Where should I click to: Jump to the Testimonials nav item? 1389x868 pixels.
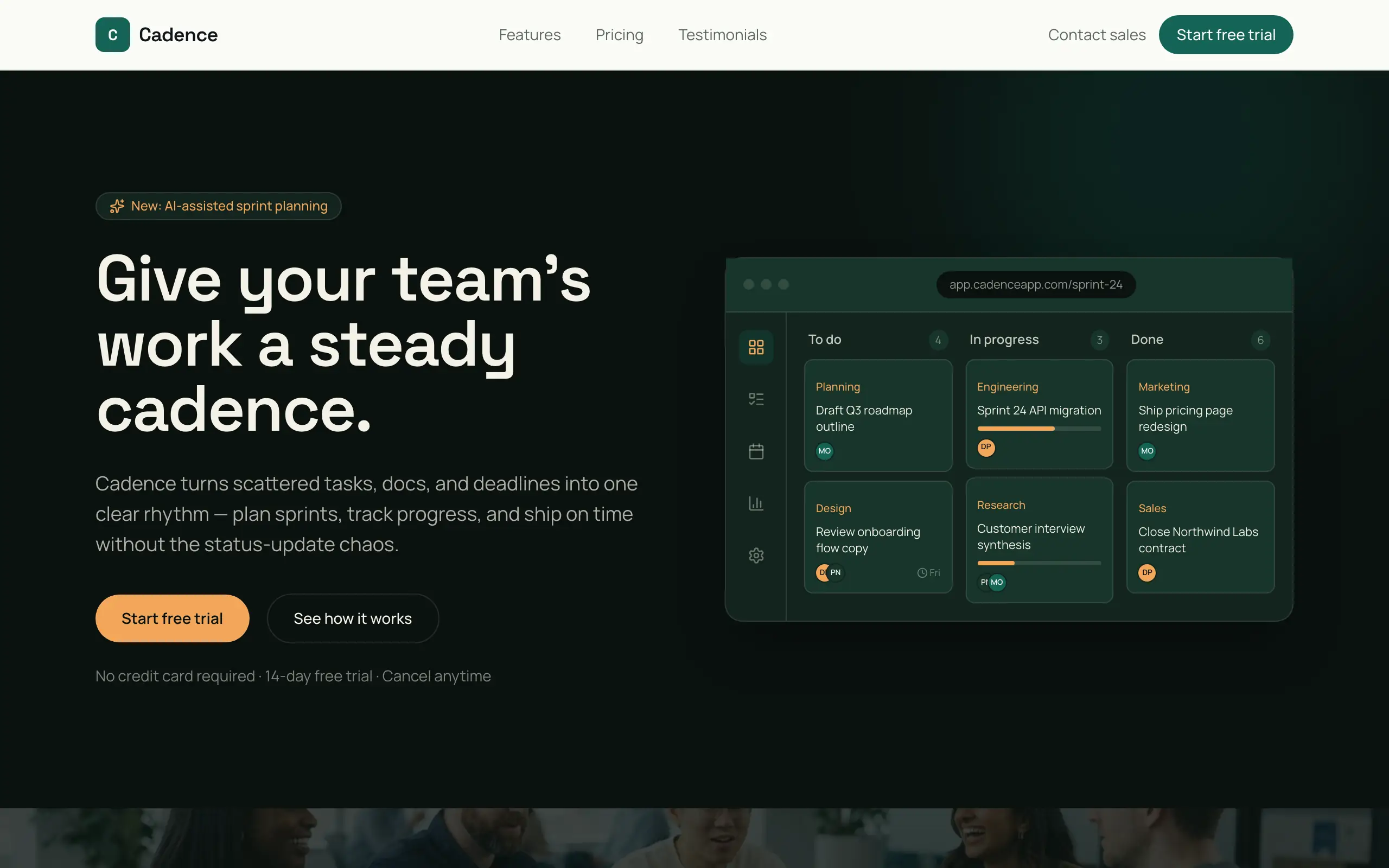[x=722, y=34]
